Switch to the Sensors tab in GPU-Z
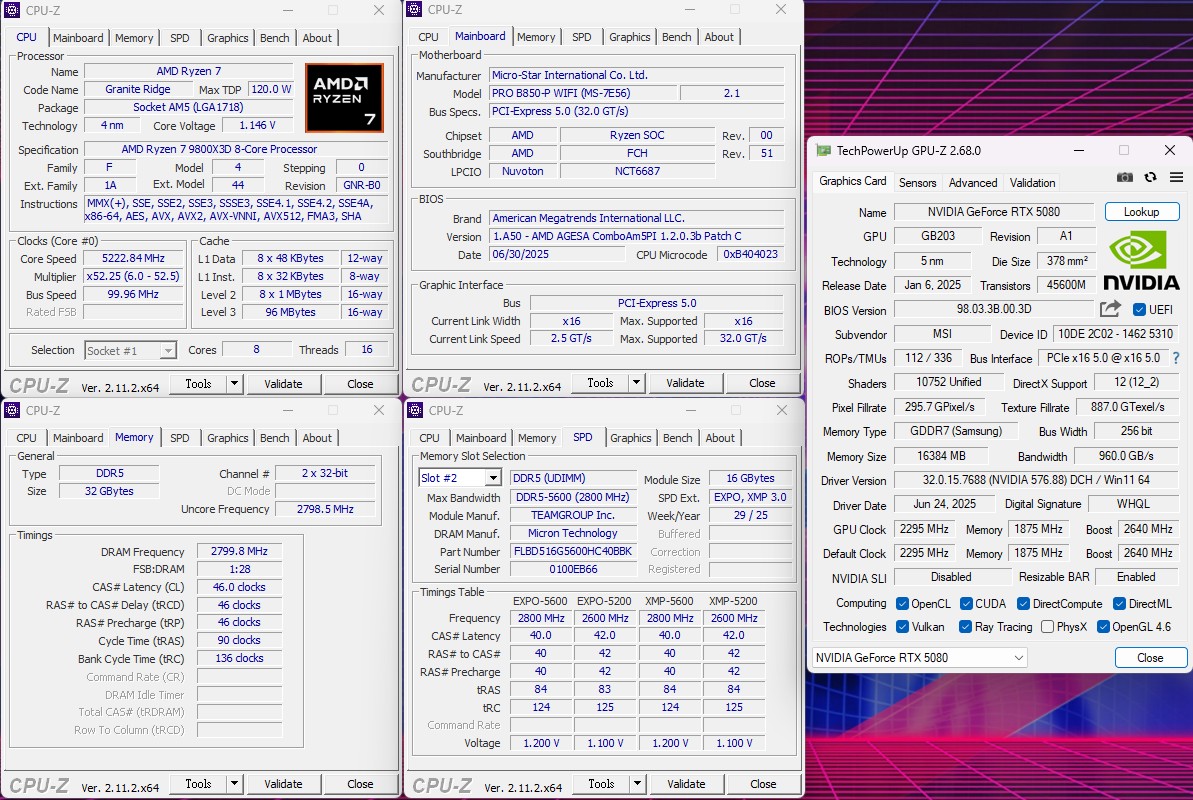The height and width of the screenshot is (800, 1193). point(917,183)
